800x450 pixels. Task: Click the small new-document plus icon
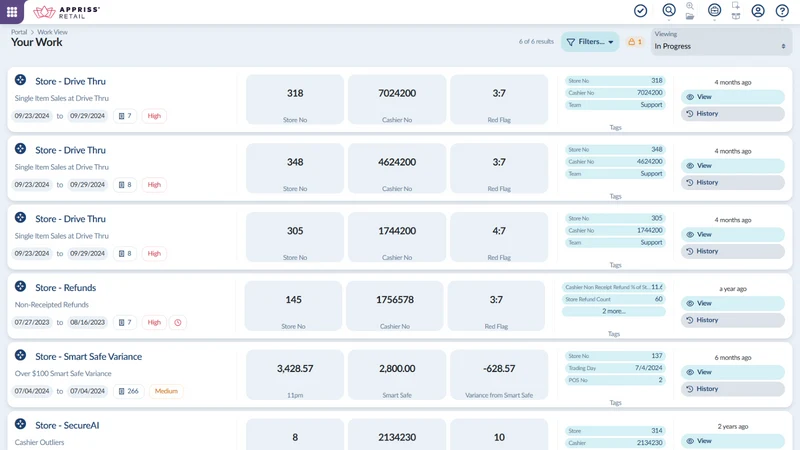pyautogui.click(x=736, y=6)
